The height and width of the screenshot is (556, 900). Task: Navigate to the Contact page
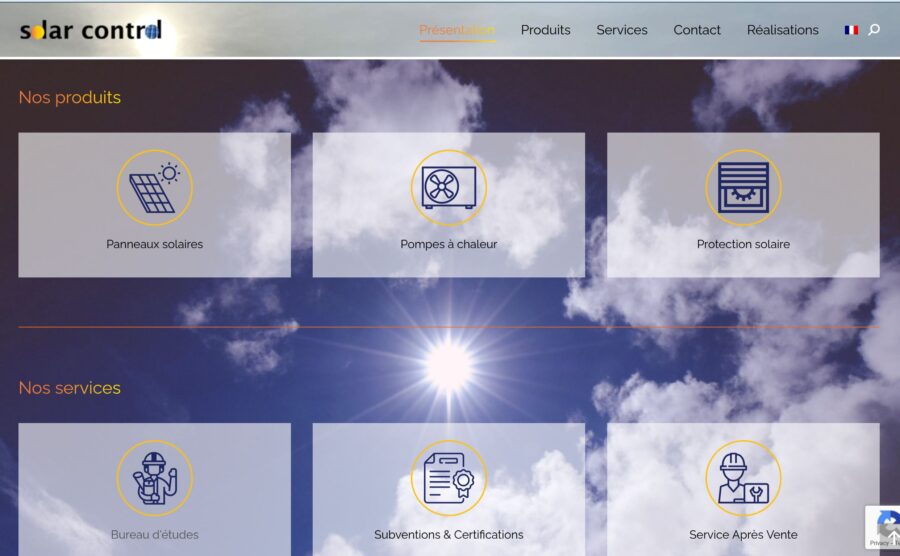(697, 30)
